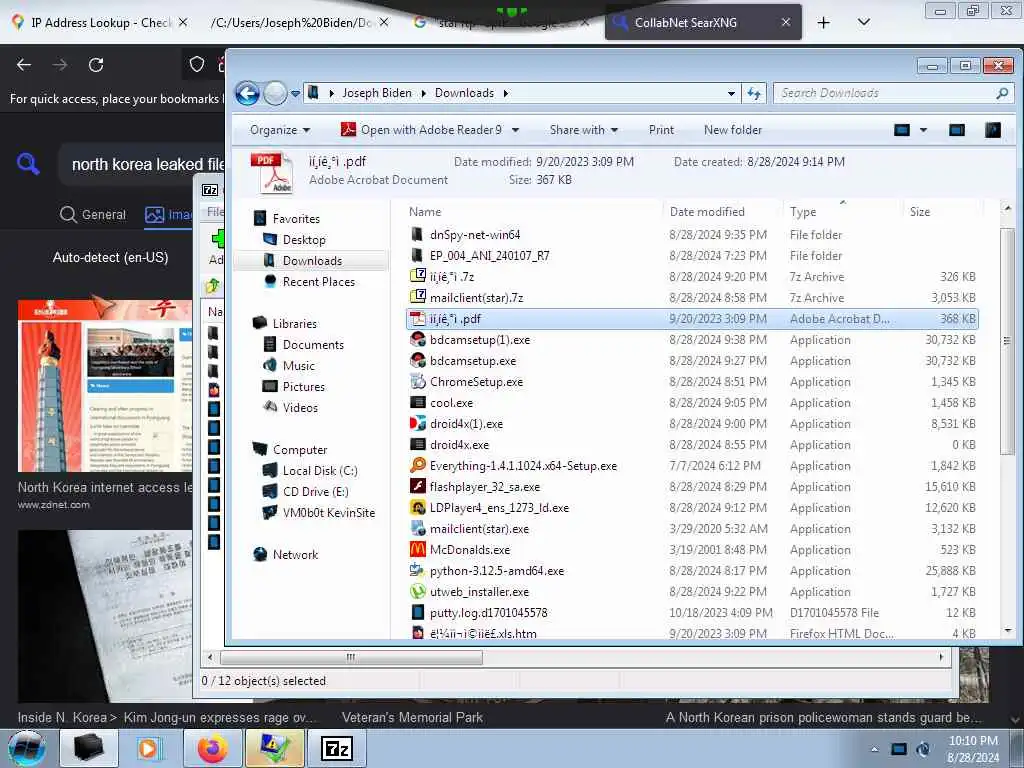The width and height of the screenshot is (1024, 768).
Task: Select the LDPlayer4_ens_1273_ld.exe icon
Action: [x=417, y=507]
